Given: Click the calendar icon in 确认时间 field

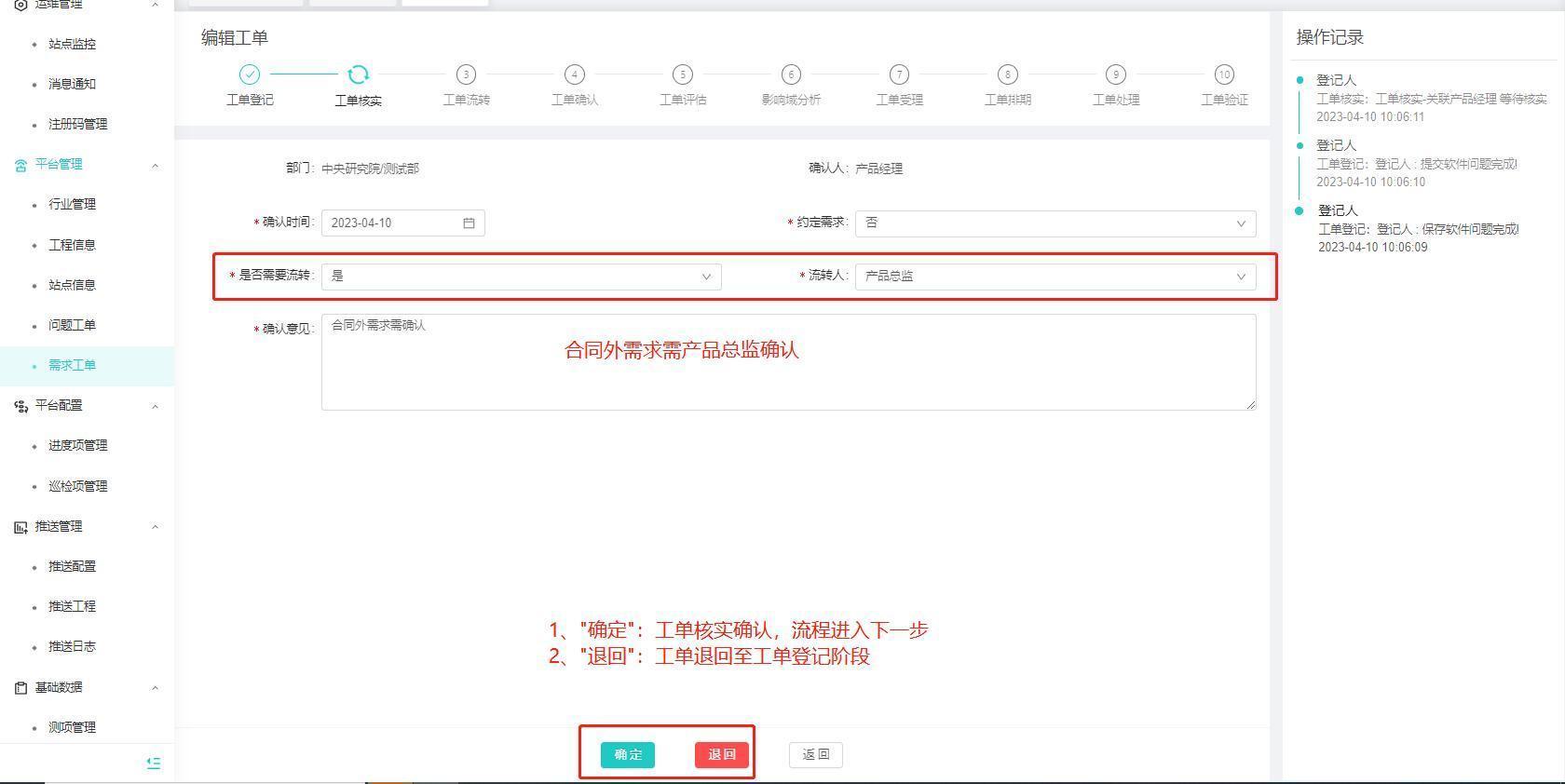Looking at the screenshot, I should click(x=469, y=223).
